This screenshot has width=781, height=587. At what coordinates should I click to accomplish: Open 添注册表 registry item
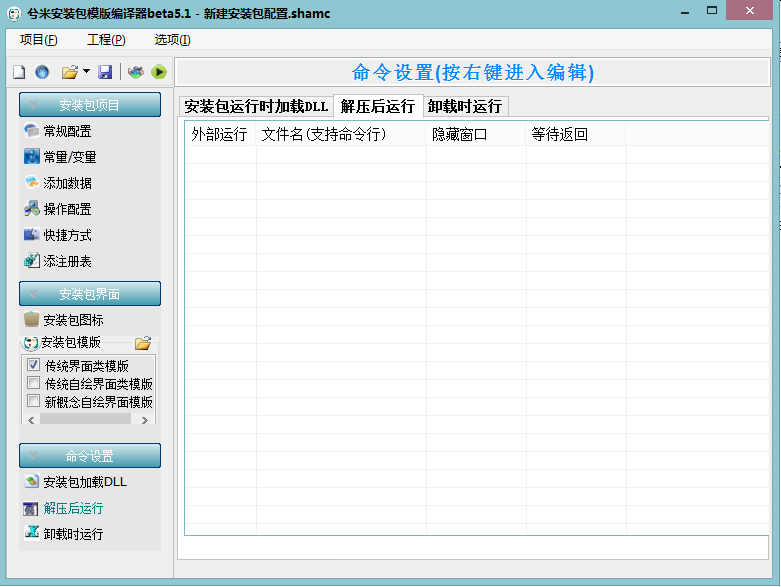click(x=67, y=261)
